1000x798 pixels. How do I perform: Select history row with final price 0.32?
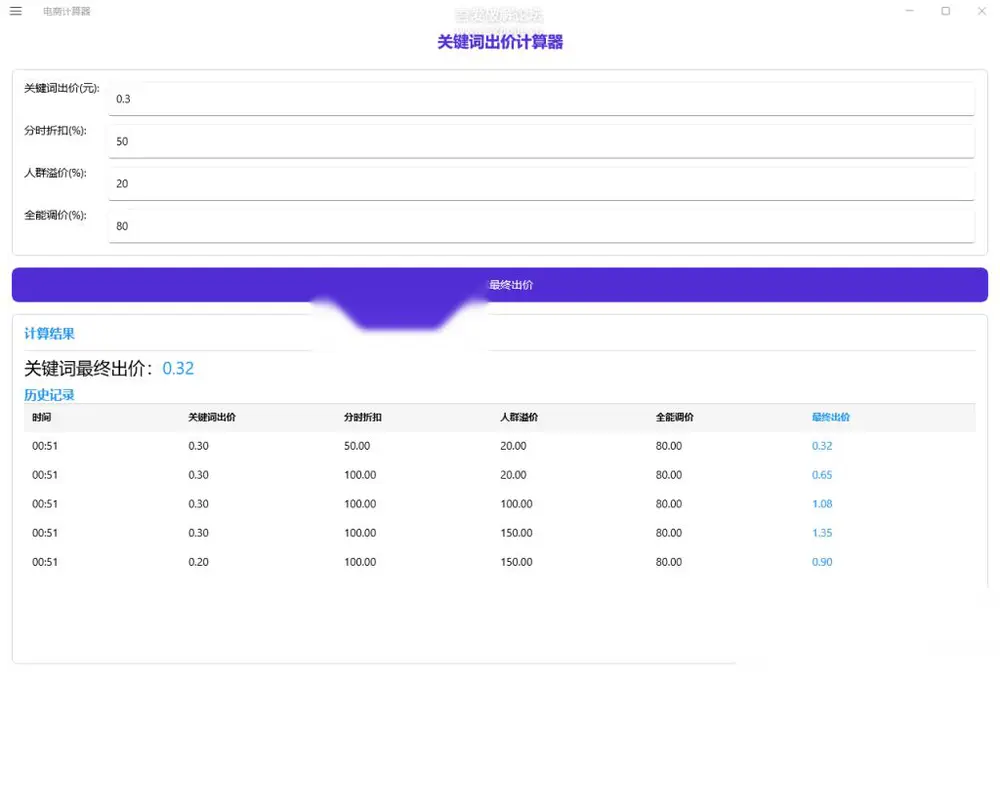[x=499, y=446]
